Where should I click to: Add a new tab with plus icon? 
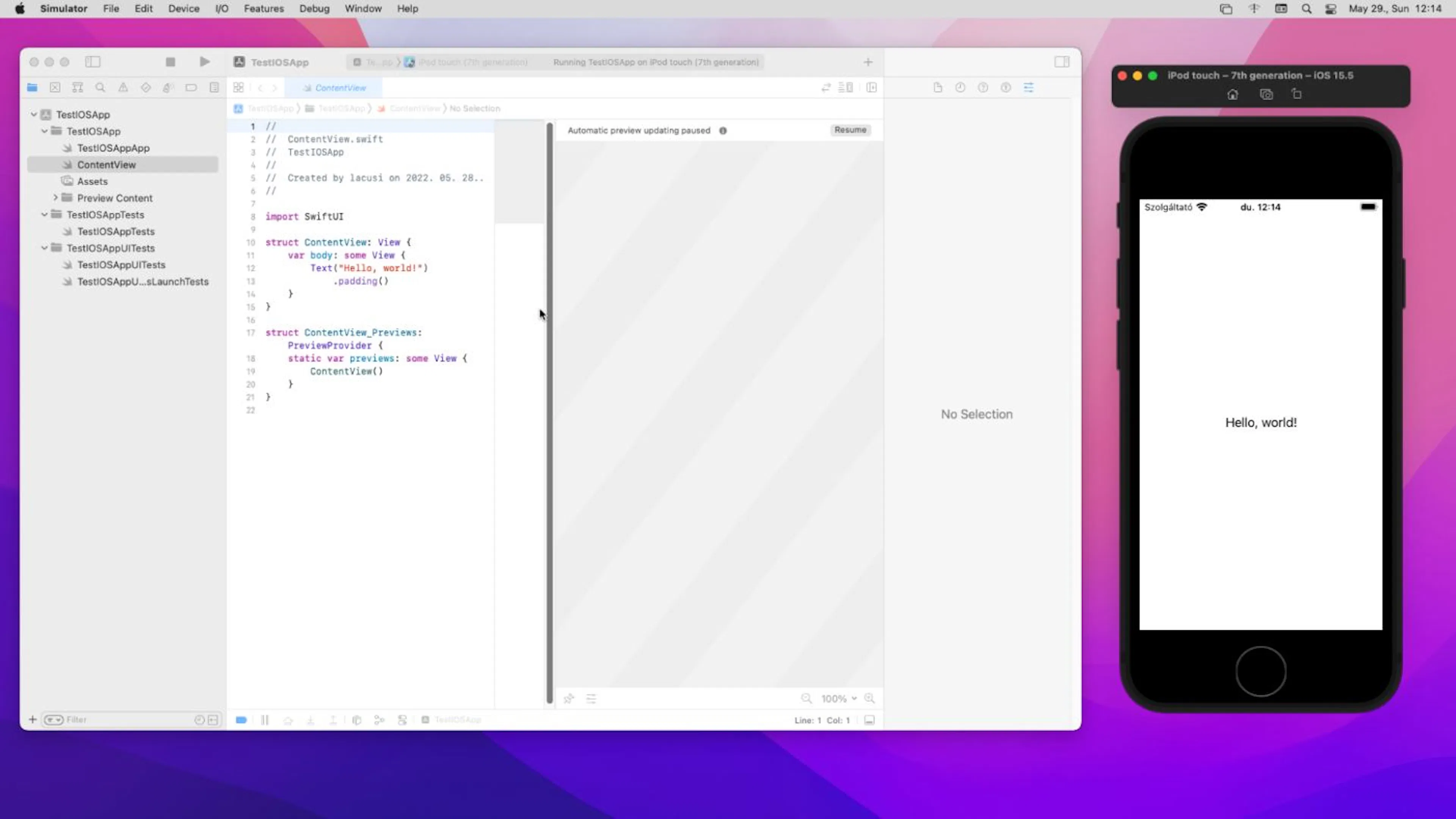tap(868, 62)
